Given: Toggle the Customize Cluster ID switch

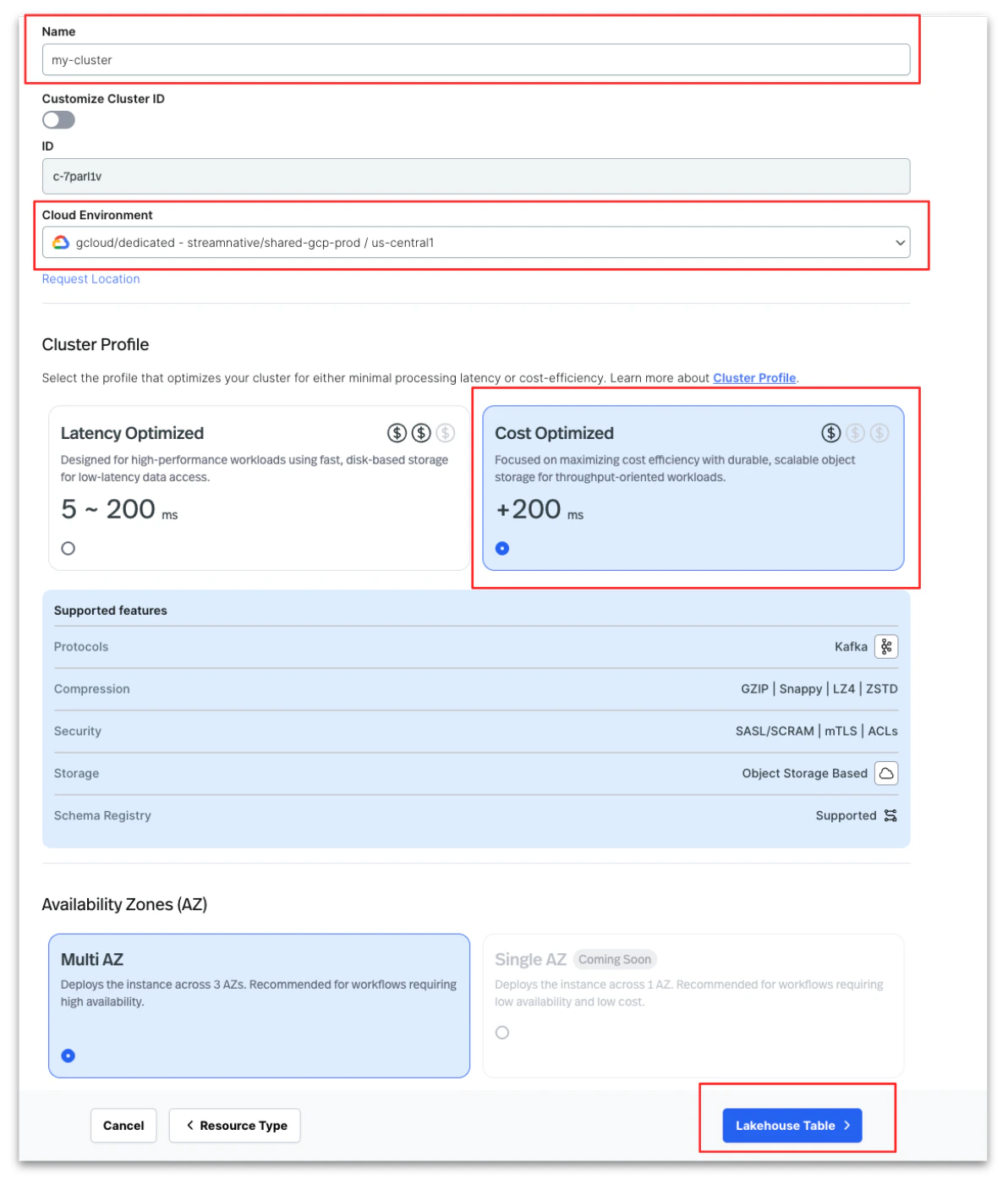Looking at the screenshot, I should click(x=58, y=120).
